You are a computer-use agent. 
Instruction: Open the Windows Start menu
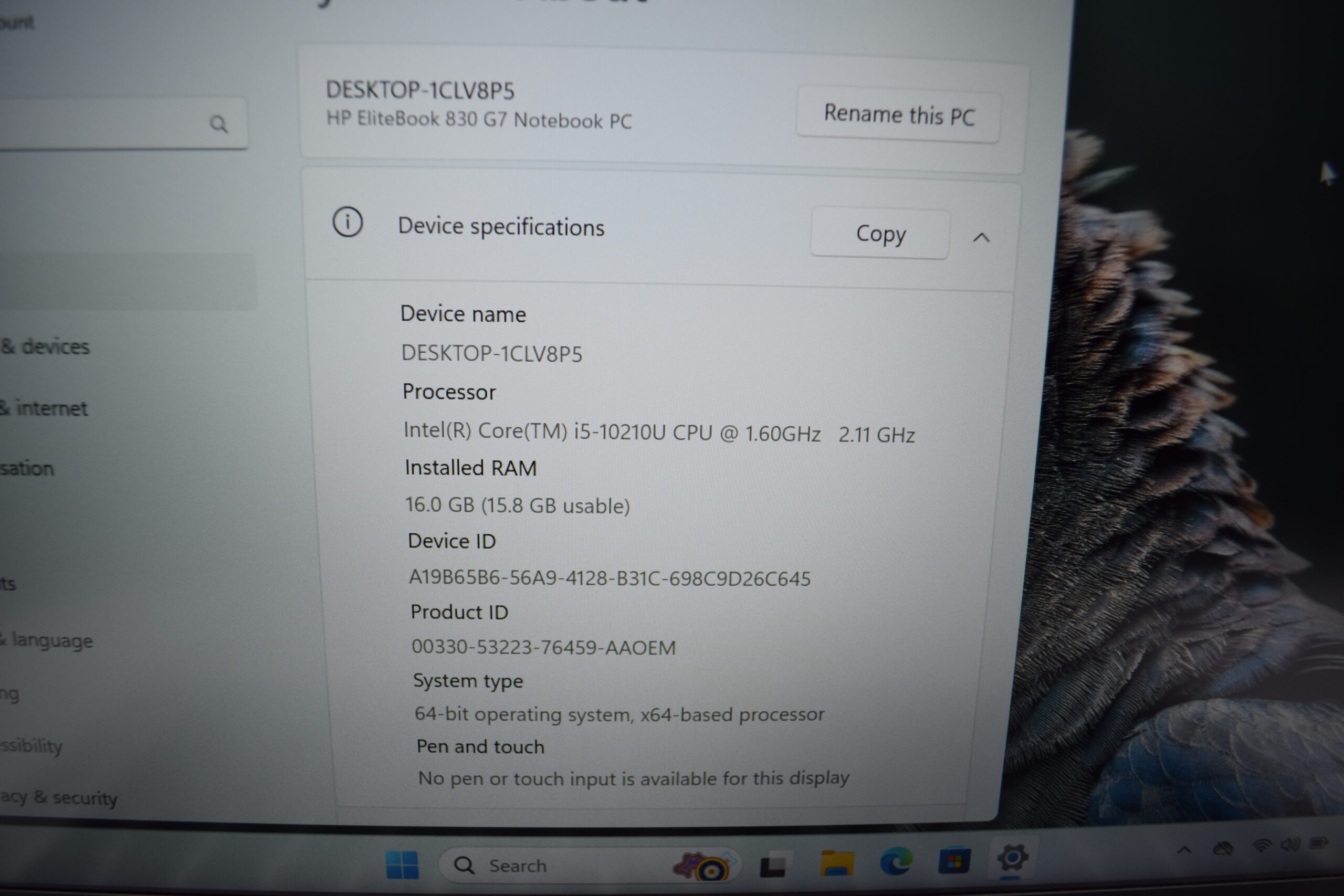[x=402, y=865]
